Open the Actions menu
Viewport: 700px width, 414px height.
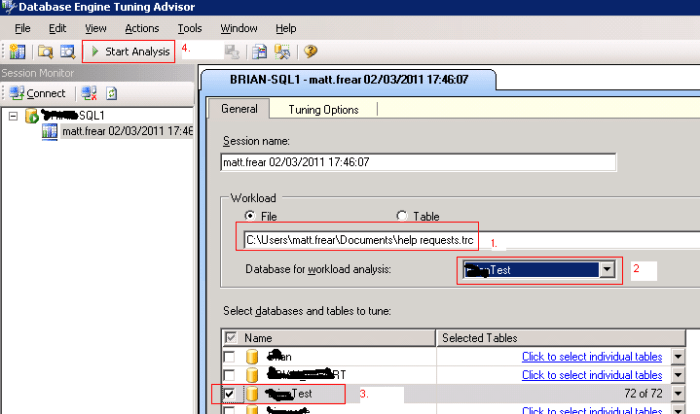(x=142, y=29)
